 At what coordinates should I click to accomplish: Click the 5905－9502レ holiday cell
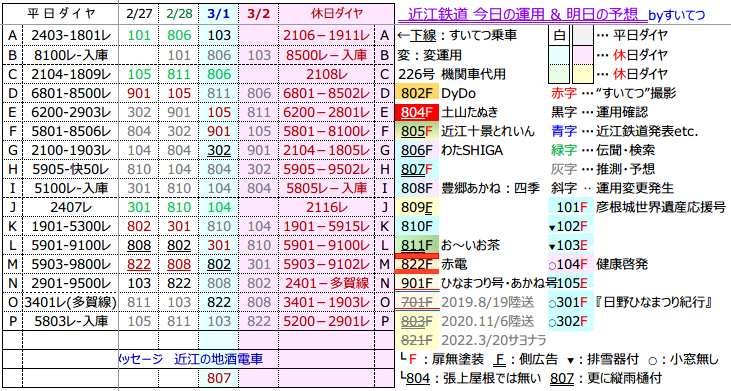click(x=327, y=169)
